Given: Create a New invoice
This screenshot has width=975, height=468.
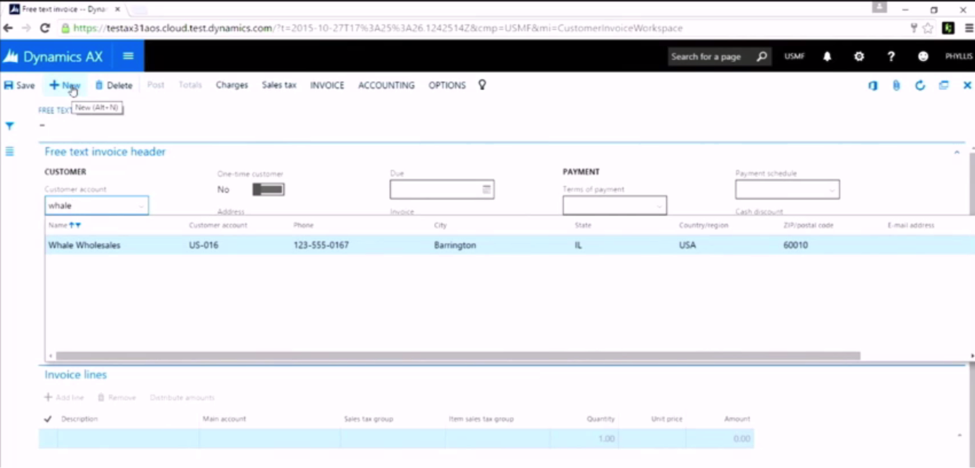Looking at the screenshot, I should (65, 86).
